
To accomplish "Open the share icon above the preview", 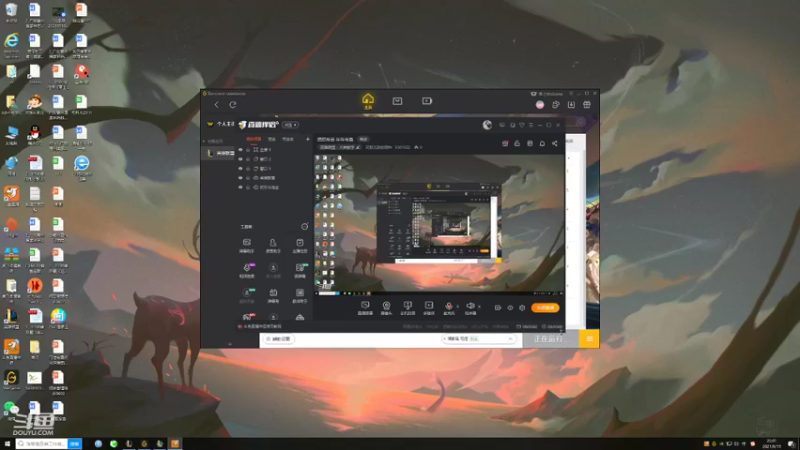I will (x=555, y=143).
